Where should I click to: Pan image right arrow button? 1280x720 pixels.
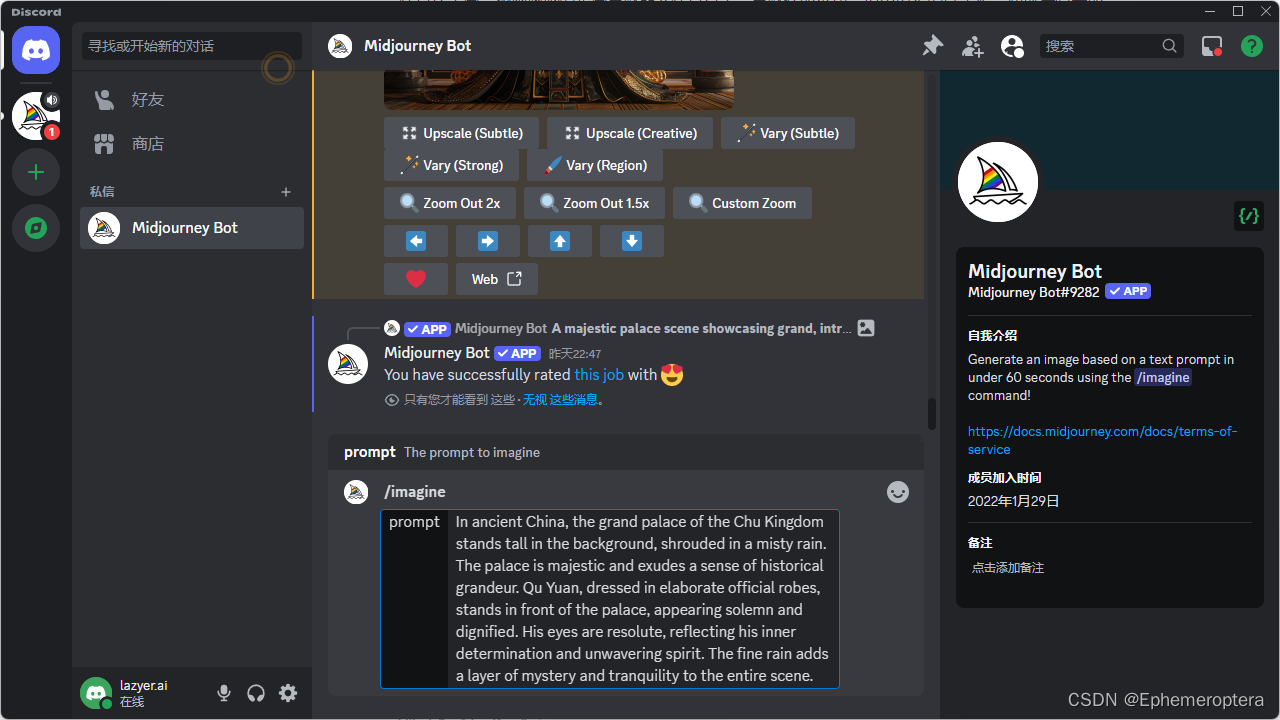pyautogui.click(x=488, y=241)
